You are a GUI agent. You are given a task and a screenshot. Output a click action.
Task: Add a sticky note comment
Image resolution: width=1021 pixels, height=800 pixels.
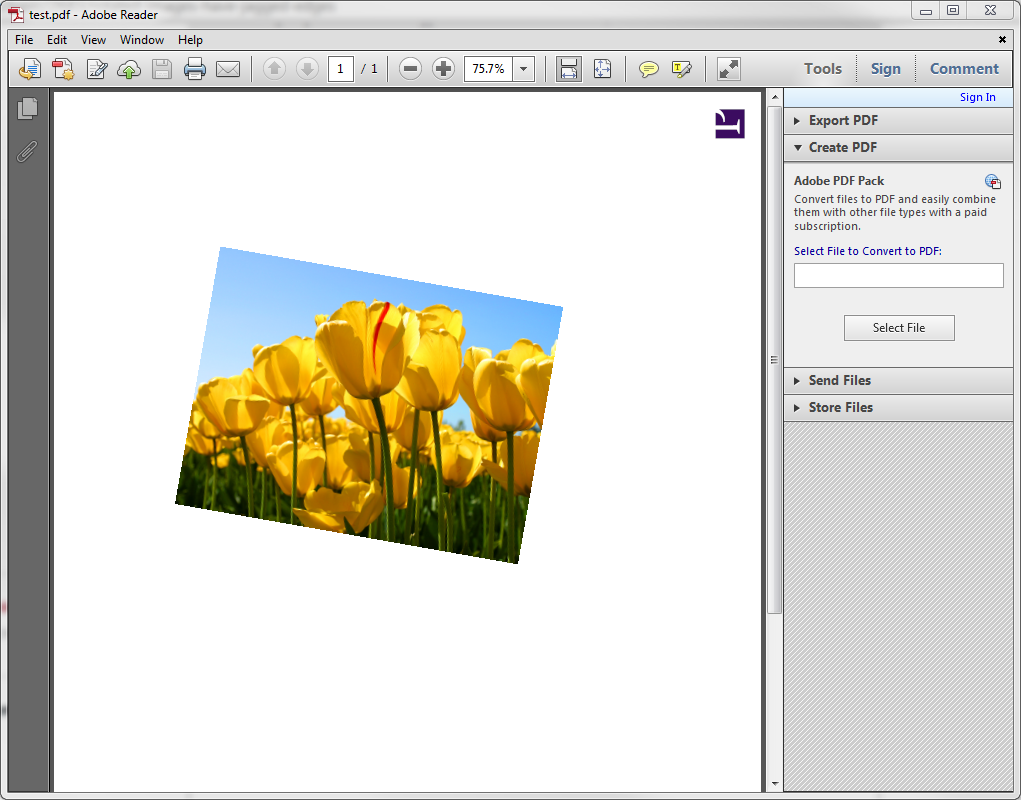649,69
